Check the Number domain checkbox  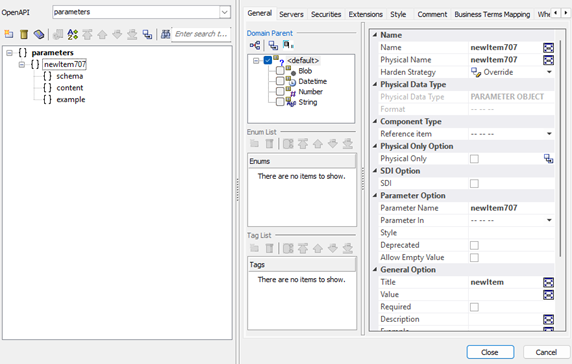(x=280, y=91)
